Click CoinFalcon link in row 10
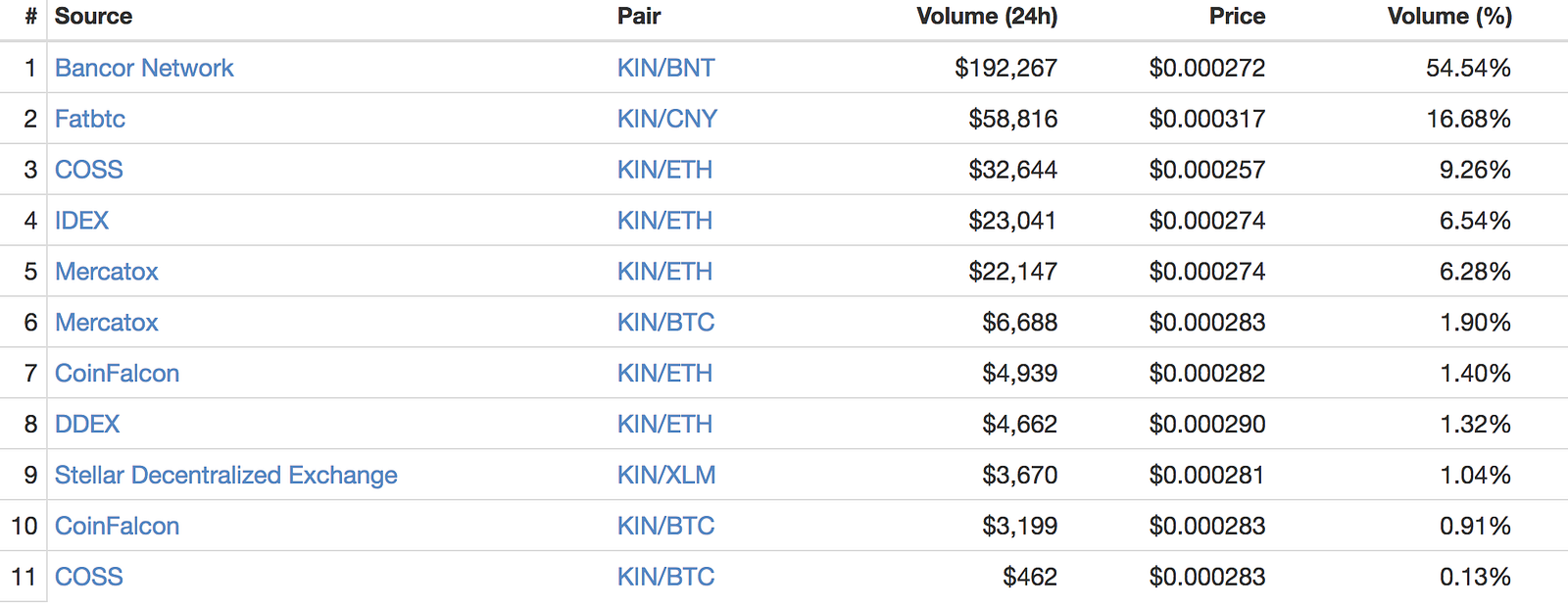 pos(117,527)
